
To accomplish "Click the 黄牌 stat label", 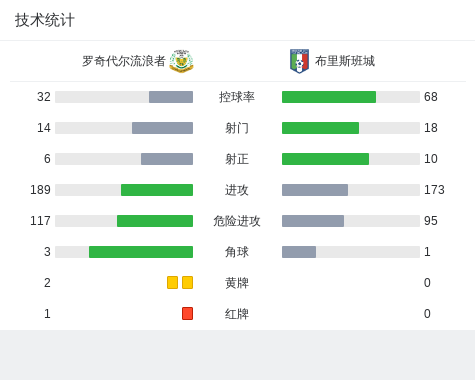I will [x=237, y=283].
